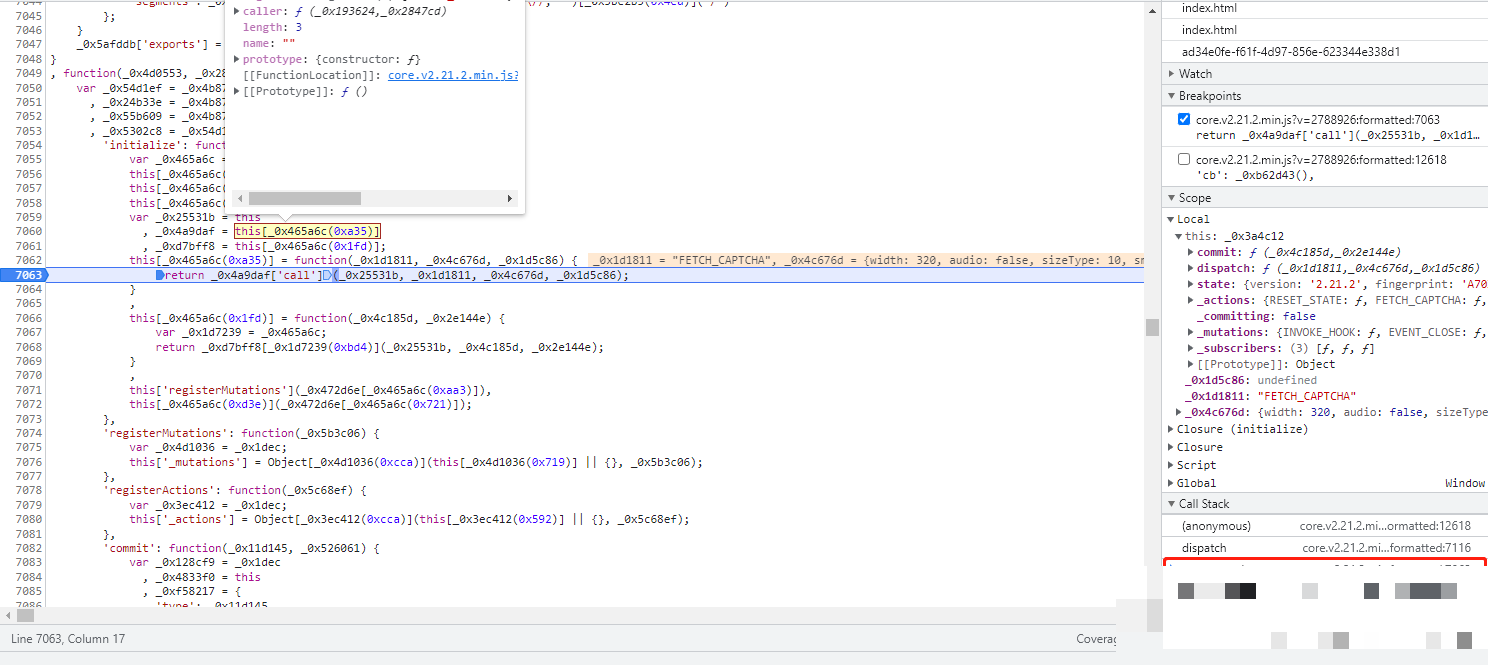Expand the prototype property in tooltip
The height and width of the screenshot is (665, 1488).
point(237,60)
